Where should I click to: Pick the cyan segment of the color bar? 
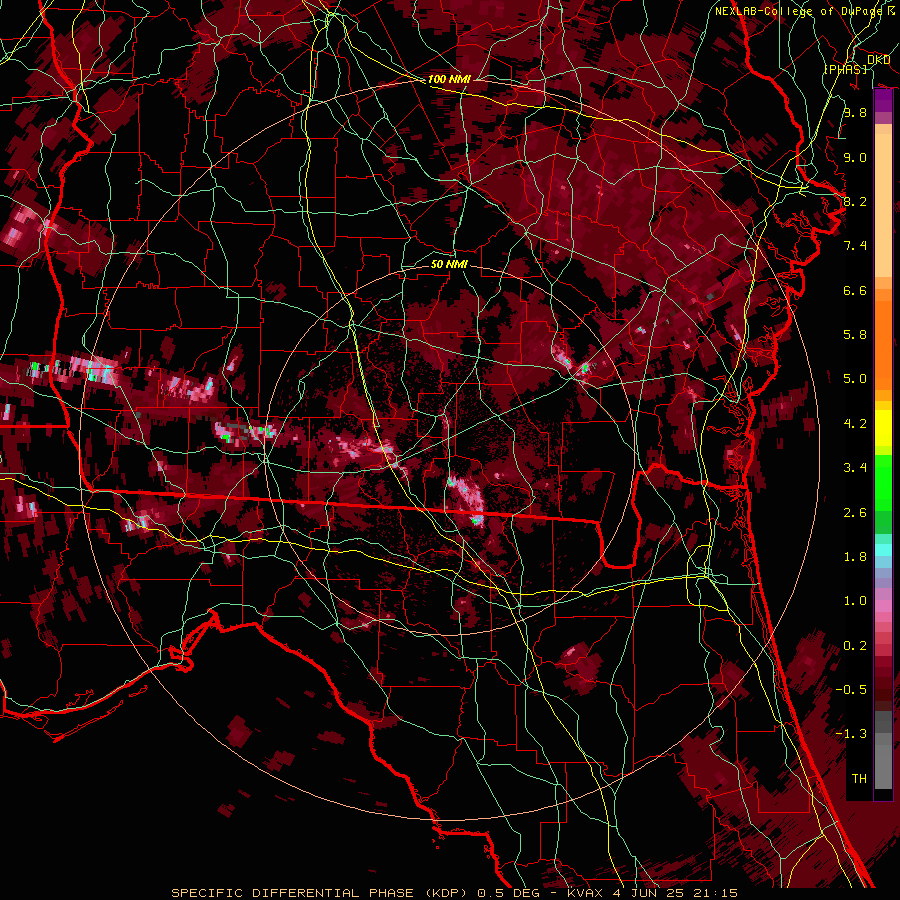pyautogui.click(x=883, y=550)
